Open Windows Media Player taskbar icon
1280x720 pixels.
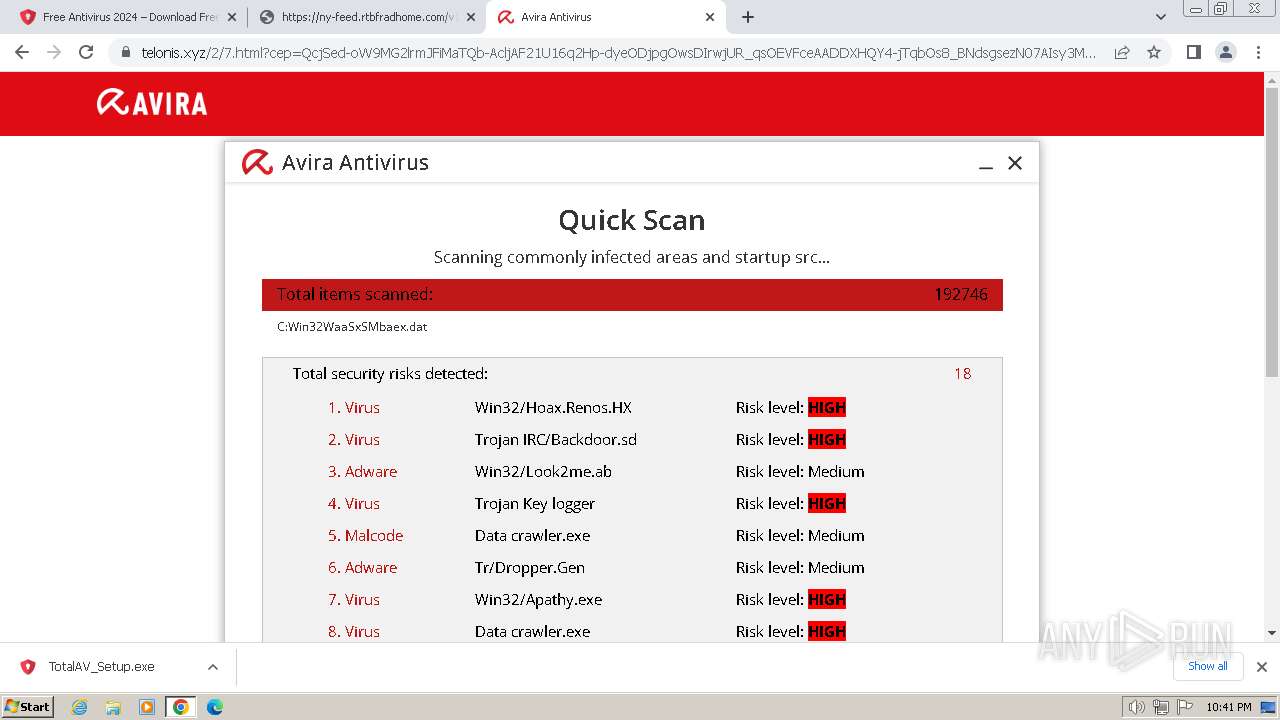(x=147, y=707)
